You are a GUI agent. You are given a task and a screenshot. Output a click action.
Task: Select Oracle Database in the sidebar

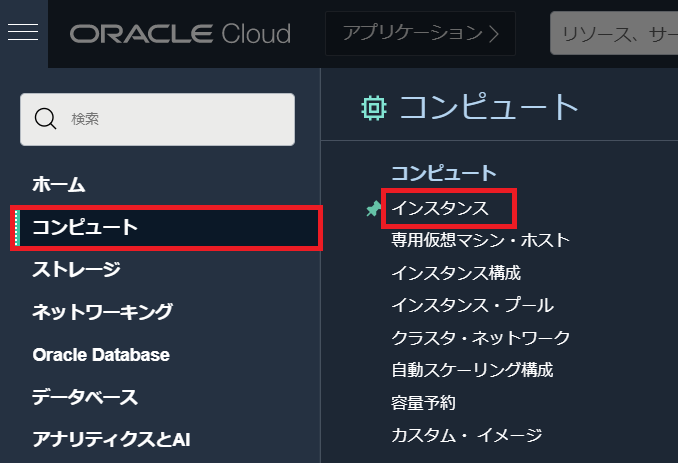pyautogui.click(x=100, y=354)
